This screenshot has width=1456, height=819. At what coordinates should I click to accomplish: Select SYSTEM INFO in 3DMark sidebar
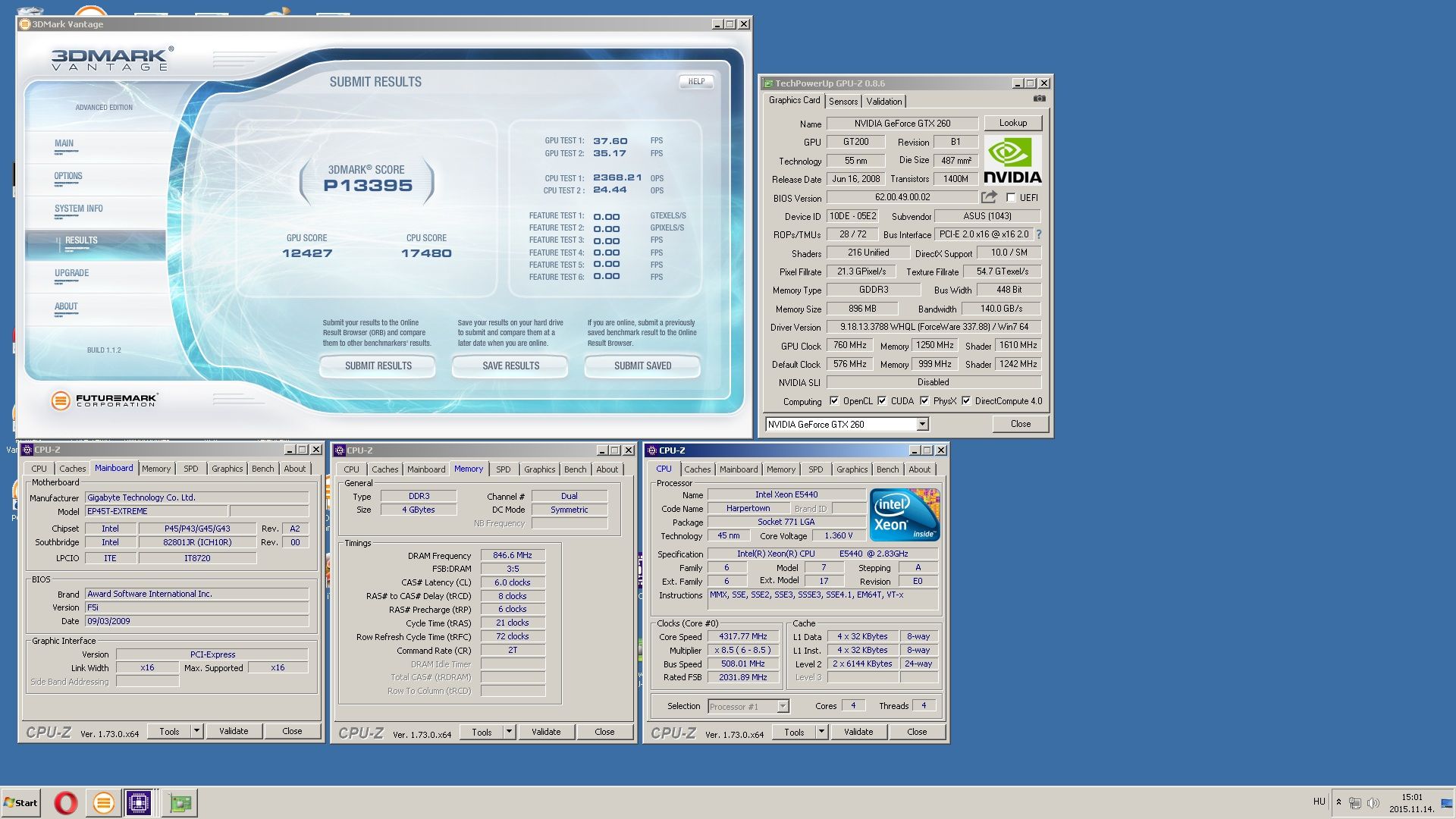[x=78, y=209]
